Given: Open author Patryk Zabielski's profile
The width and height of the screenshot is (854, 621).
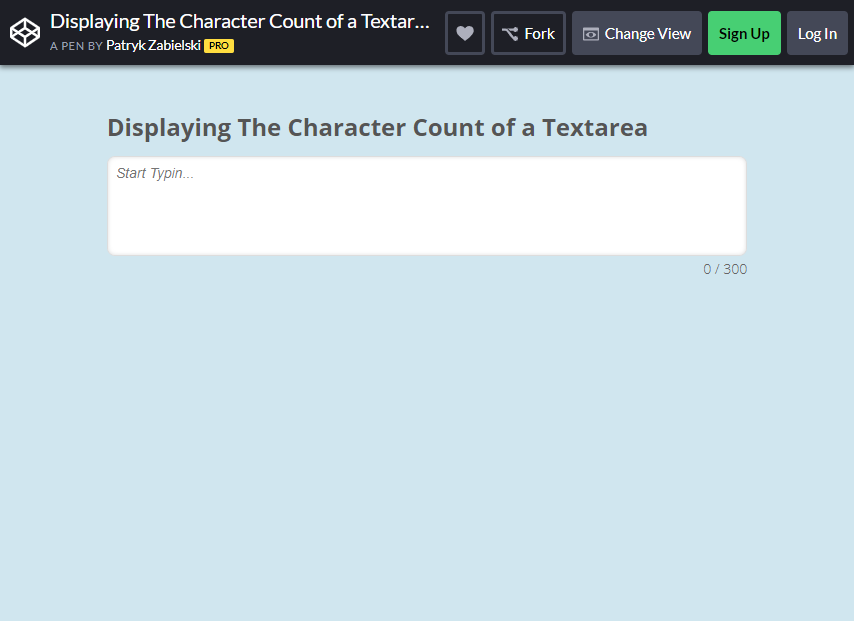Looking at the screenshot, I should tap(153, 46).
